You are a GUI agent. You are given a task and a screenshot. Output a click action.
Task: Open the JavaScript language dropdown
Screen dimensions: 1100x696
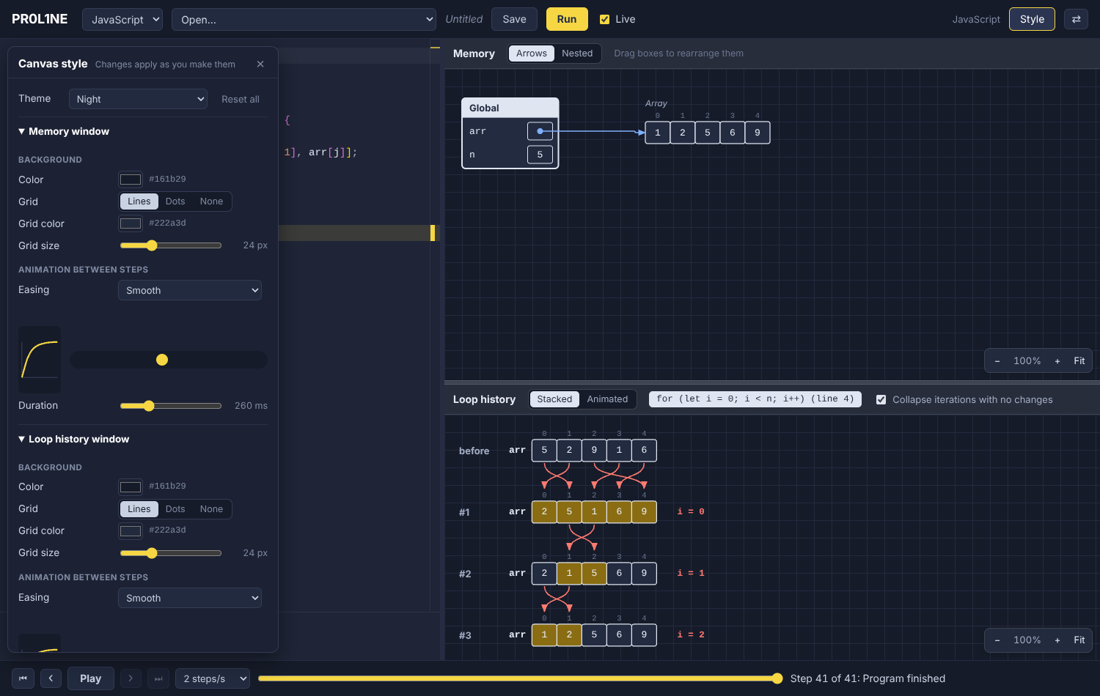click(122, 20)
